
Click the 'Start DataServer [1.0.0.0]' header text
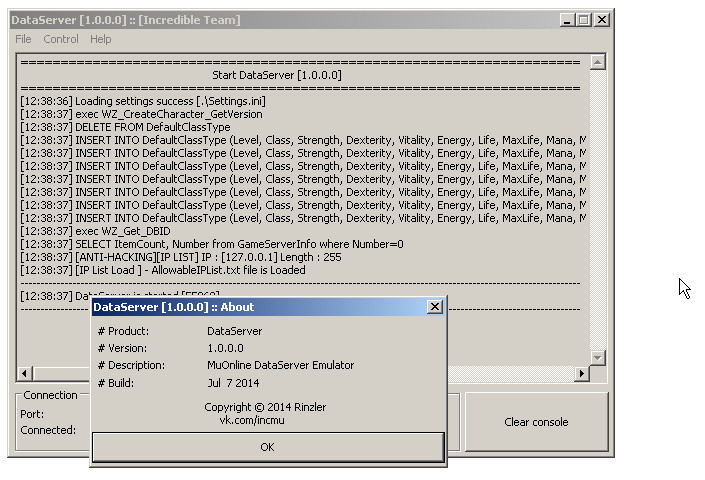(x=277, y=75)
